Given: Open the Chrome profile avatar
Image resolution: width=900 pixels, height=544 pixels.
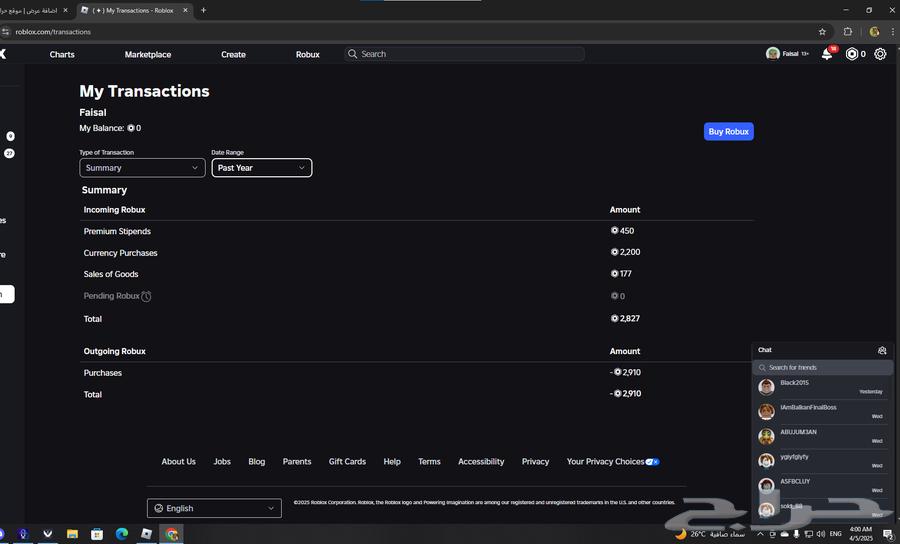Looking at the screenshot, I should [874, 32].
